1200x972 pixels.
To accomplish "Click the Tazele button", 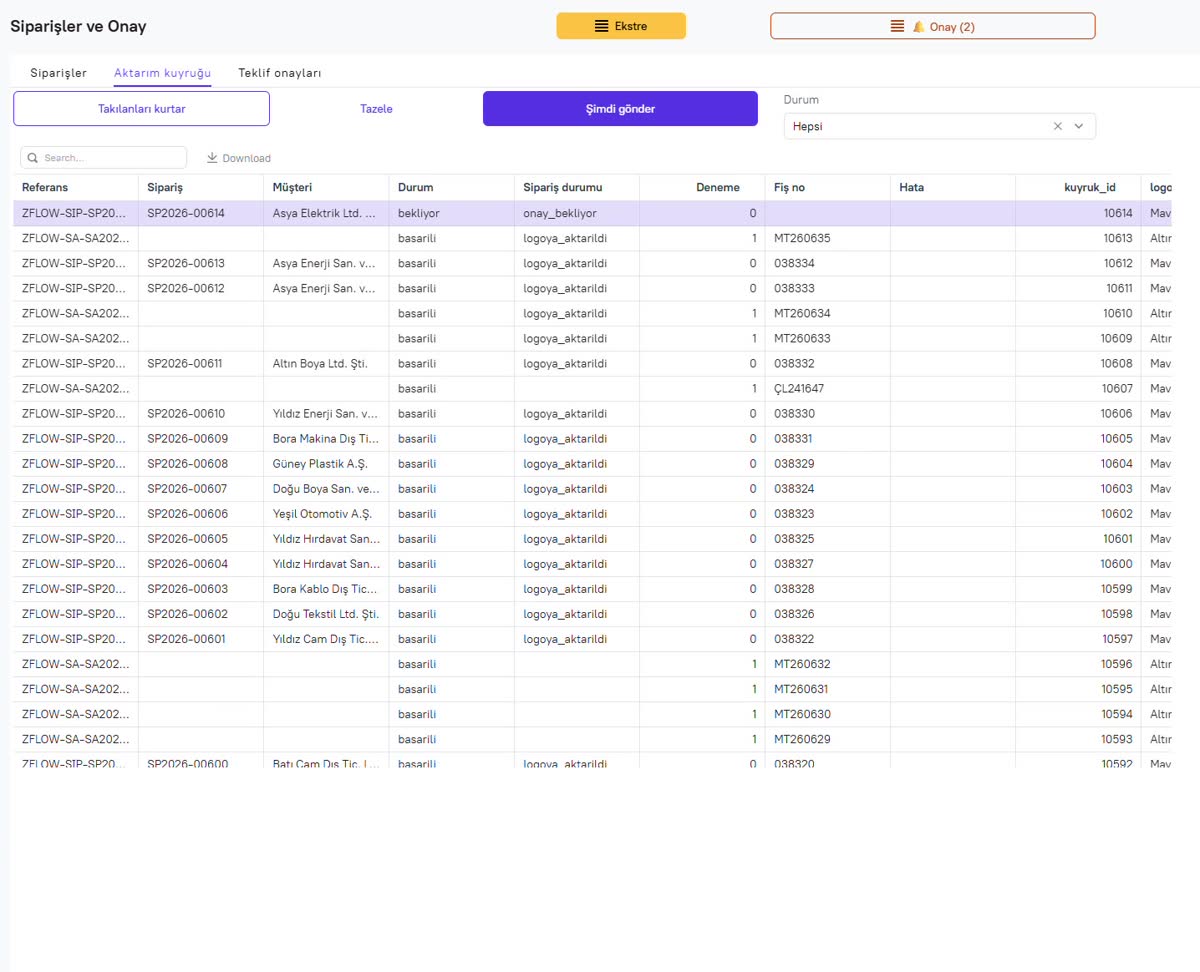I will [376, 109].
